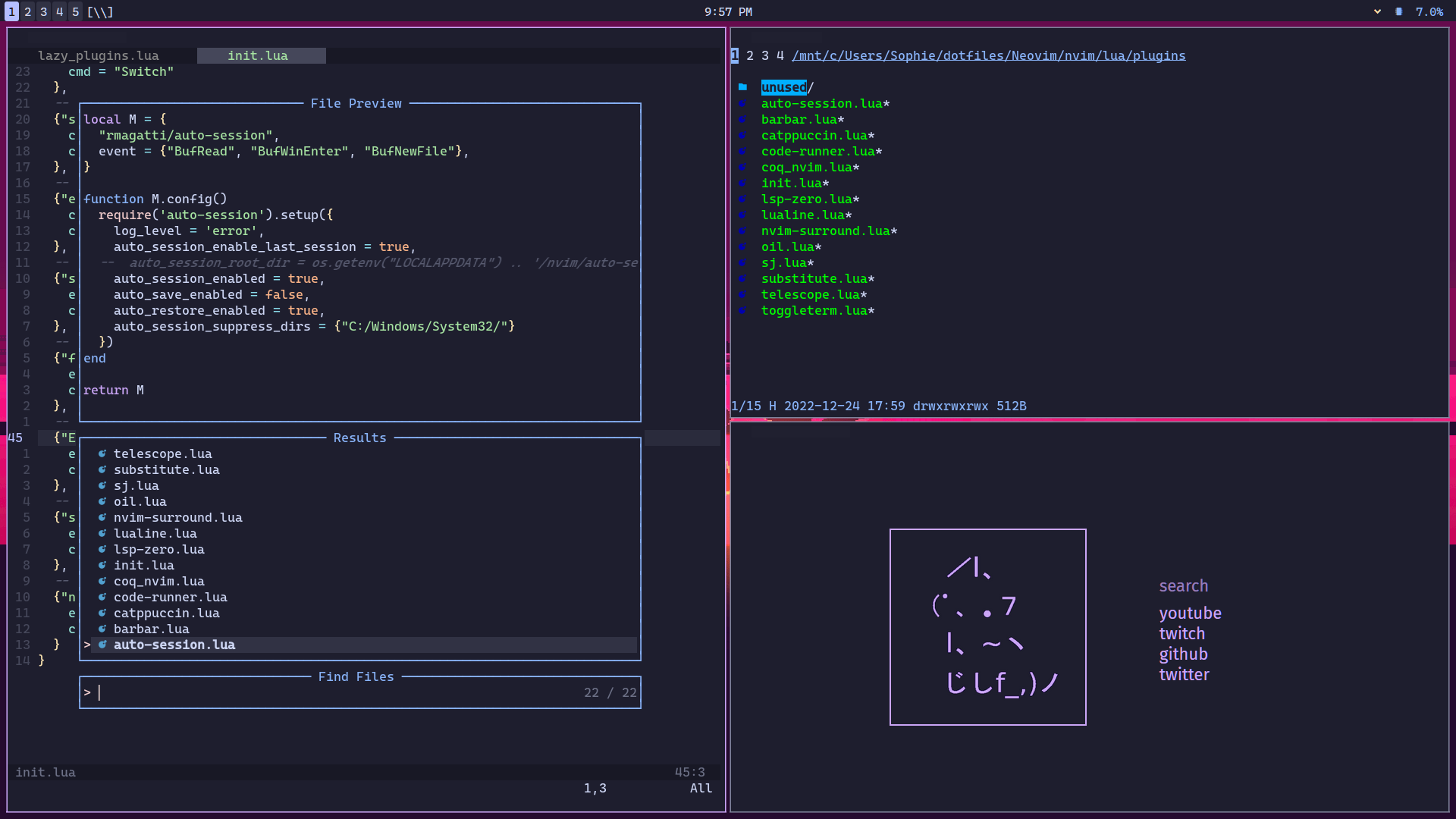
Task: Select file manager tab 2
Action: click(749, 55)
